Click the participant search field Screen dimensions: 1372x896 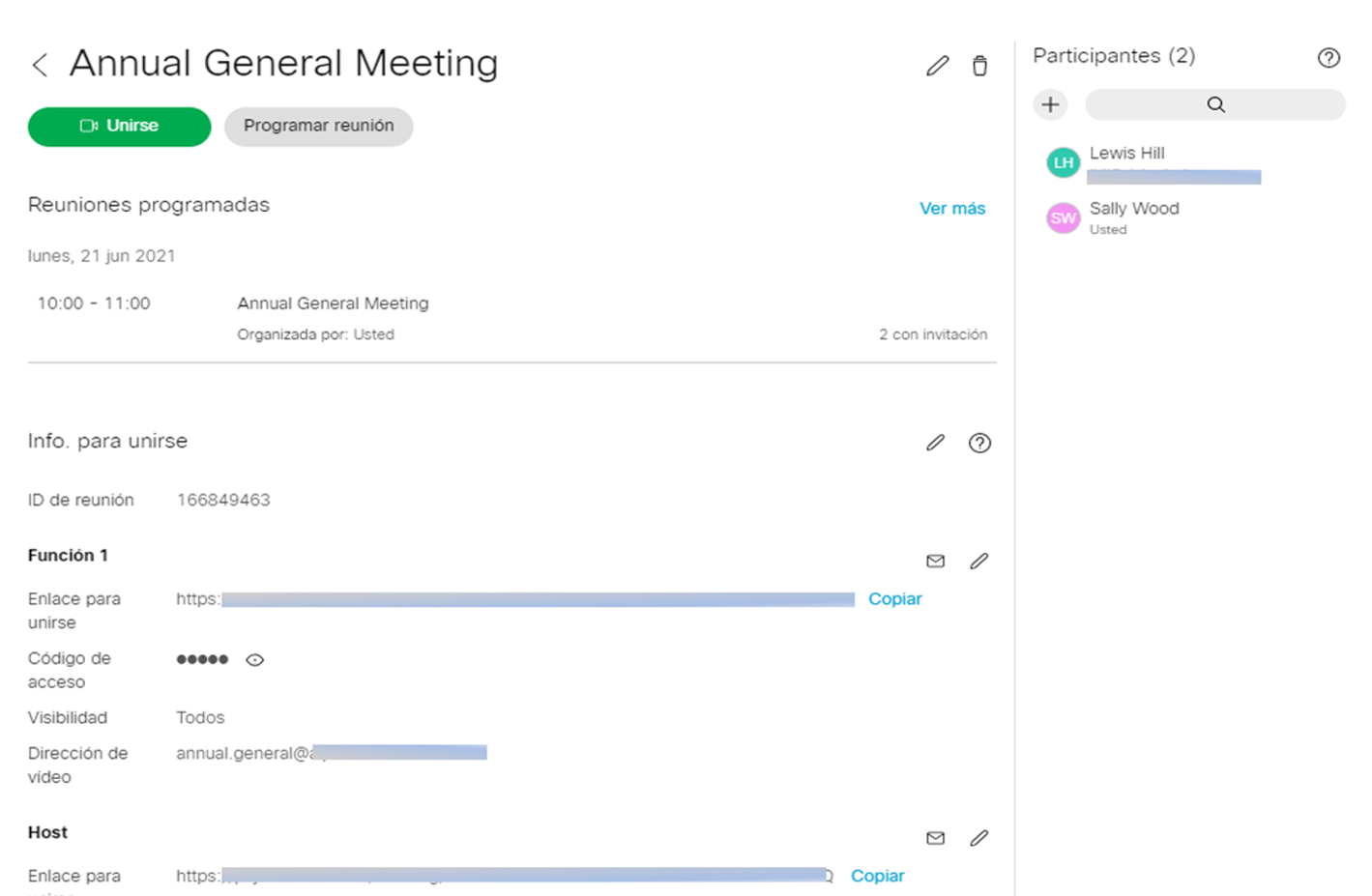[1214, 104]
